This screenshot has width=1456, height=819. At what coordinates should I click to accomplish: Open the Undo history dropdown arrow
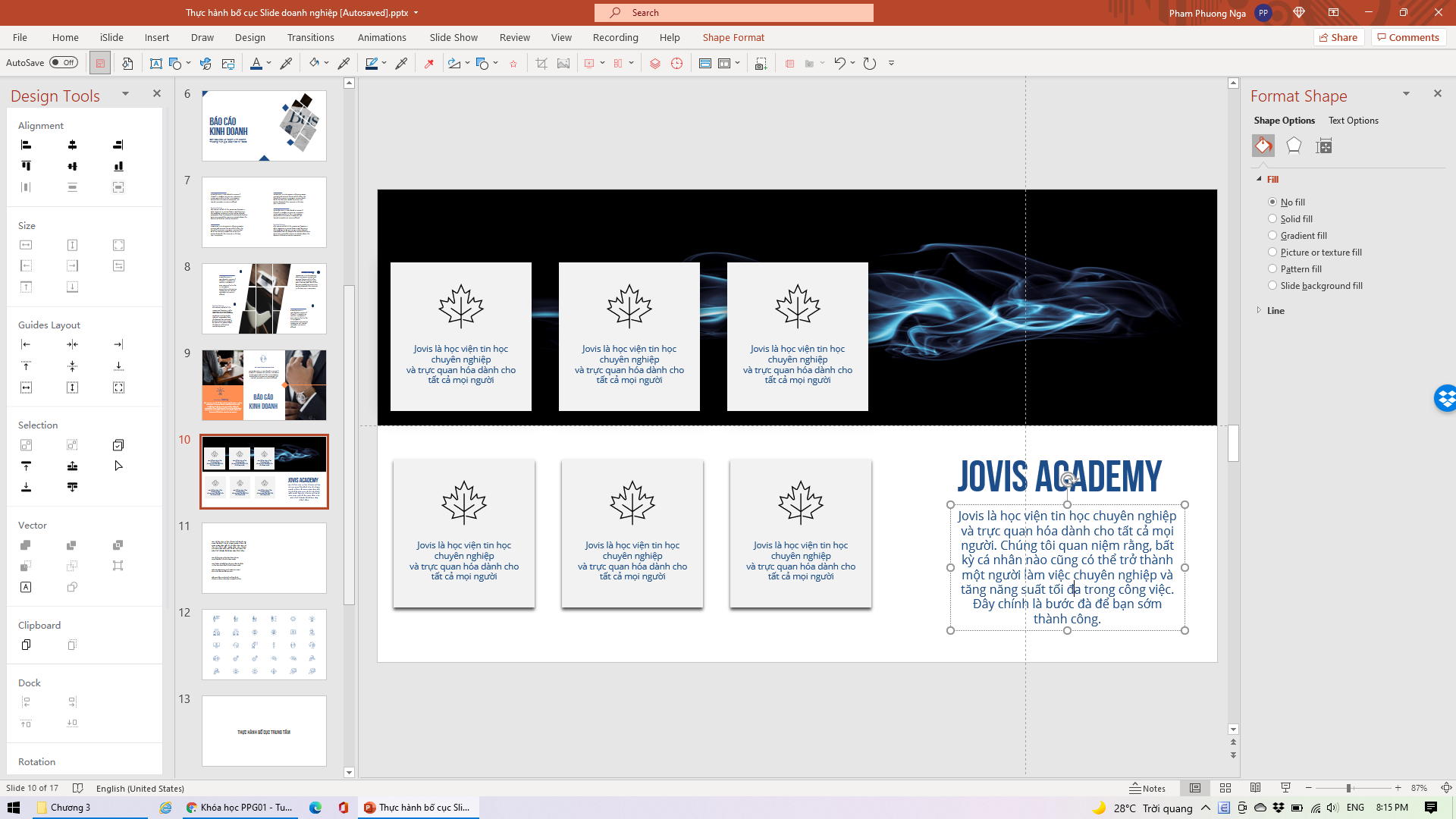[853, 64]
